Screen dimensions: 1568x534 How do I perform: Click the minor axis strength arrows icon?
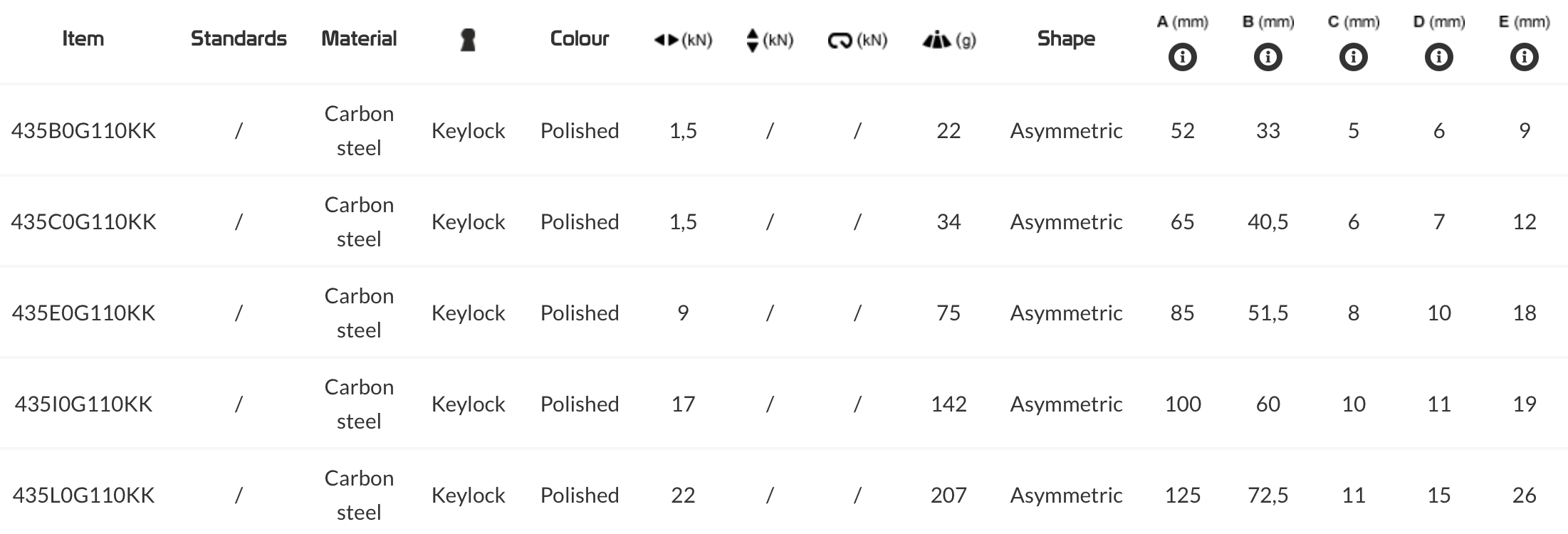(x=753, y=40)
